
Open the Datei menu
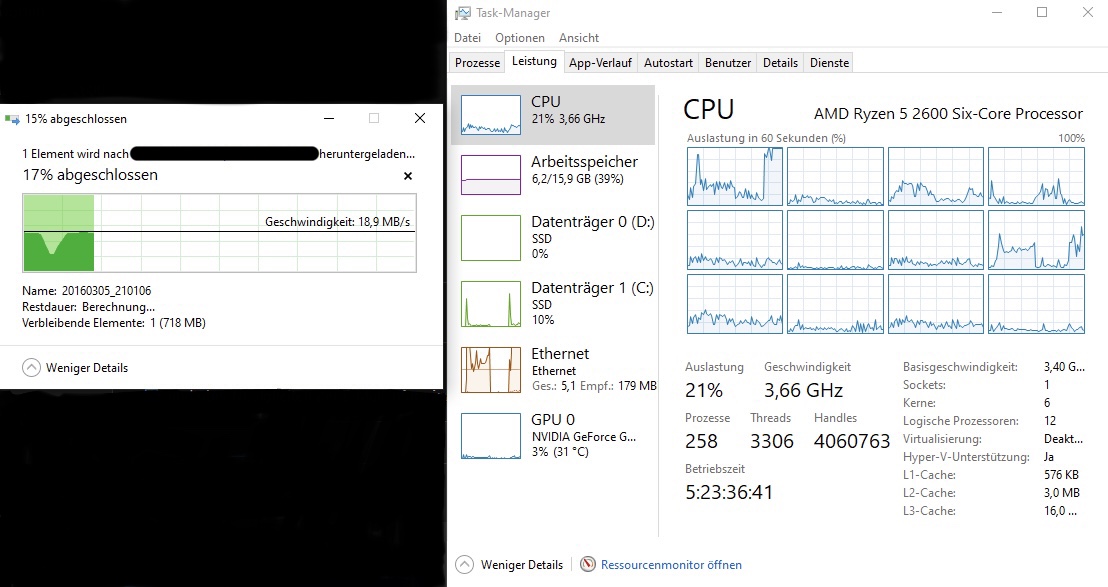pos(467,38)
